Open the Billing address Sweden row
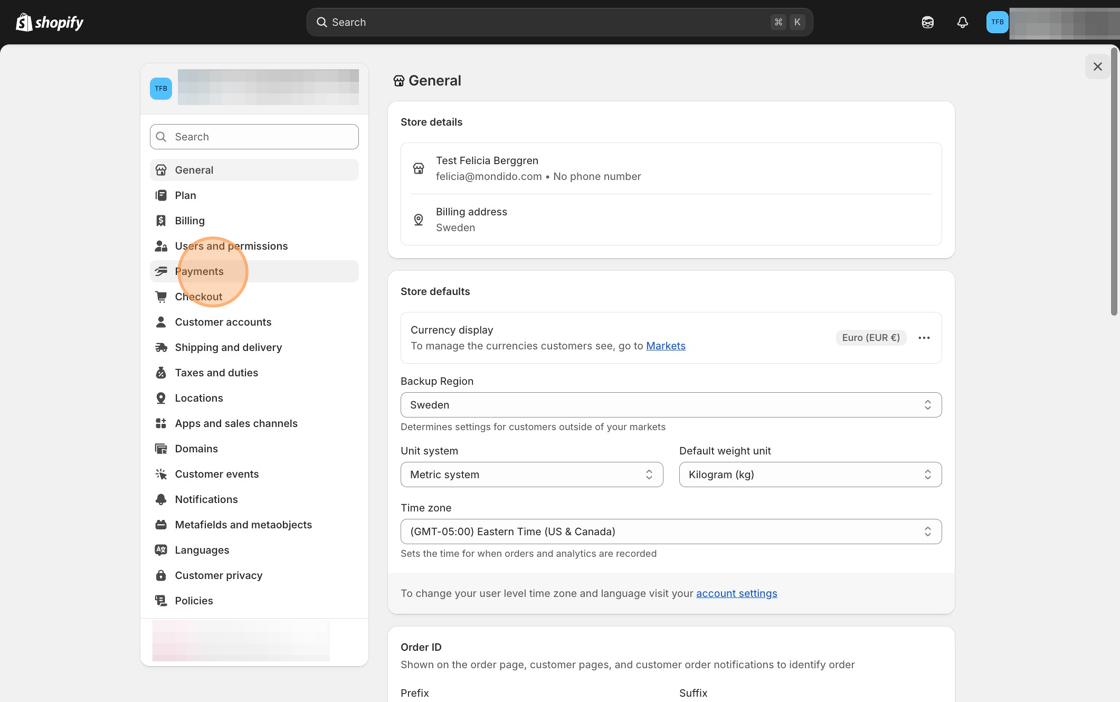The image size is (1120, 702). 671,220
